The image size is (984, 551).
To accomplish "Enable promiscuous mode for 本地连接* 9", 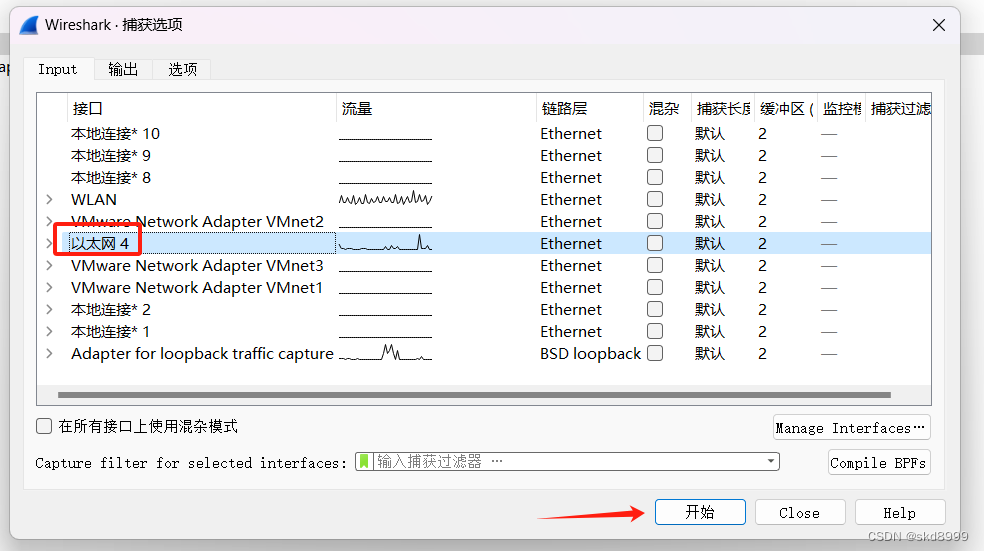I will tap(655, 155).
